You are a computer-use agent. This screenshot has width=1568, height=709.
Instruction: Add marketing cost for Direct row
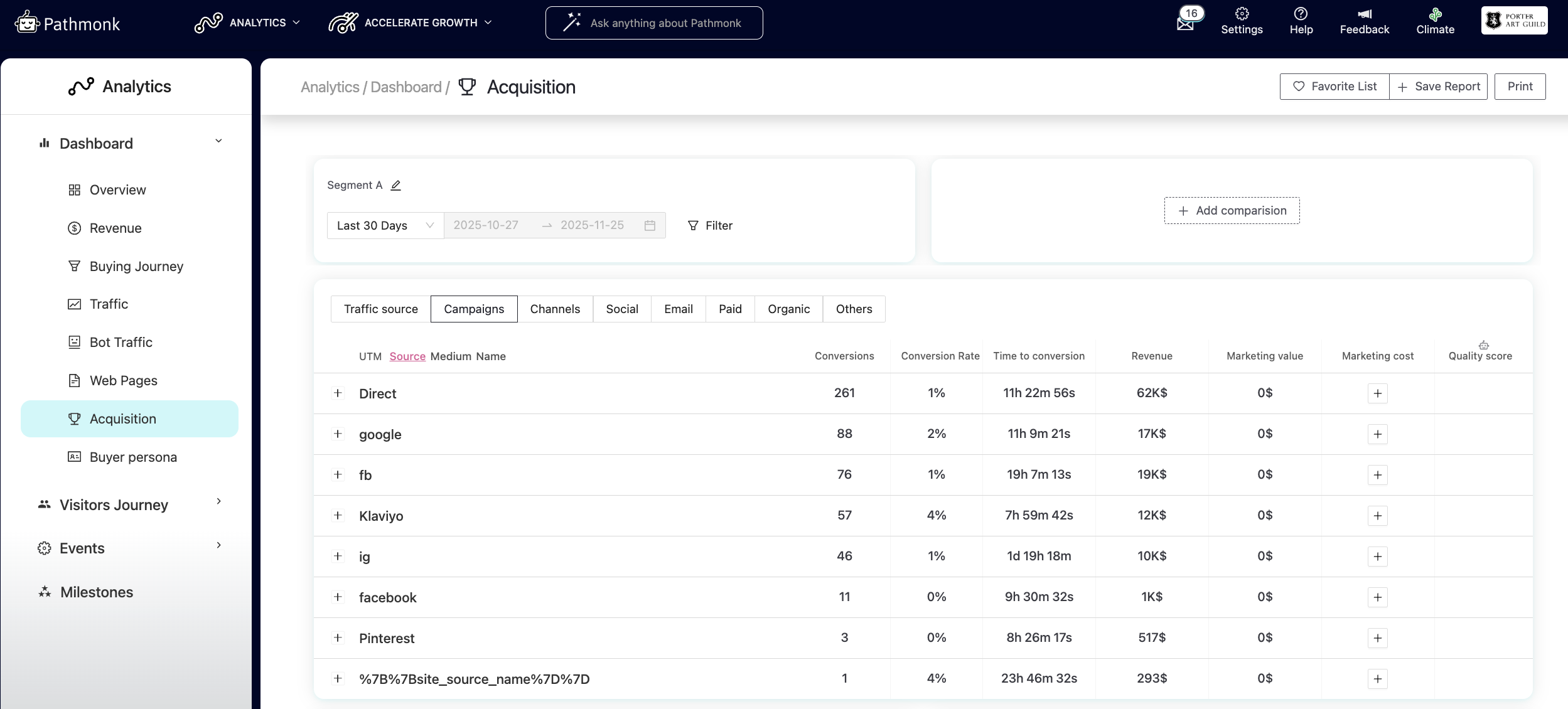(x=1377, y=393)
